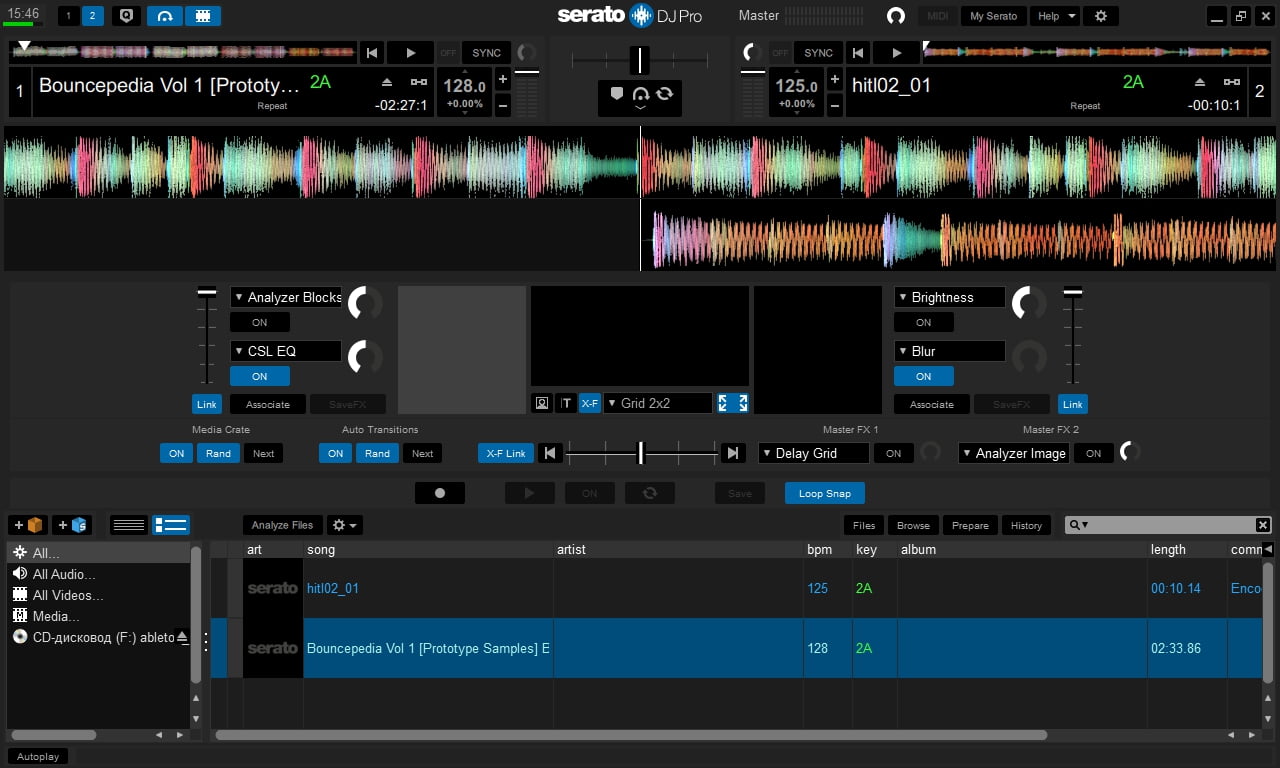The height and width of the screenshot is (768, 1280).
Task: Open the headphone cue panel button
Action: [165, 16]
